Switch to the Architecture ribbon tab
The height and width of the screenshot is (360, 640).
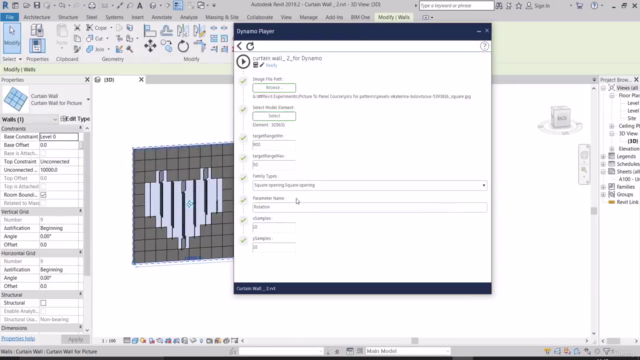point(37,17)
